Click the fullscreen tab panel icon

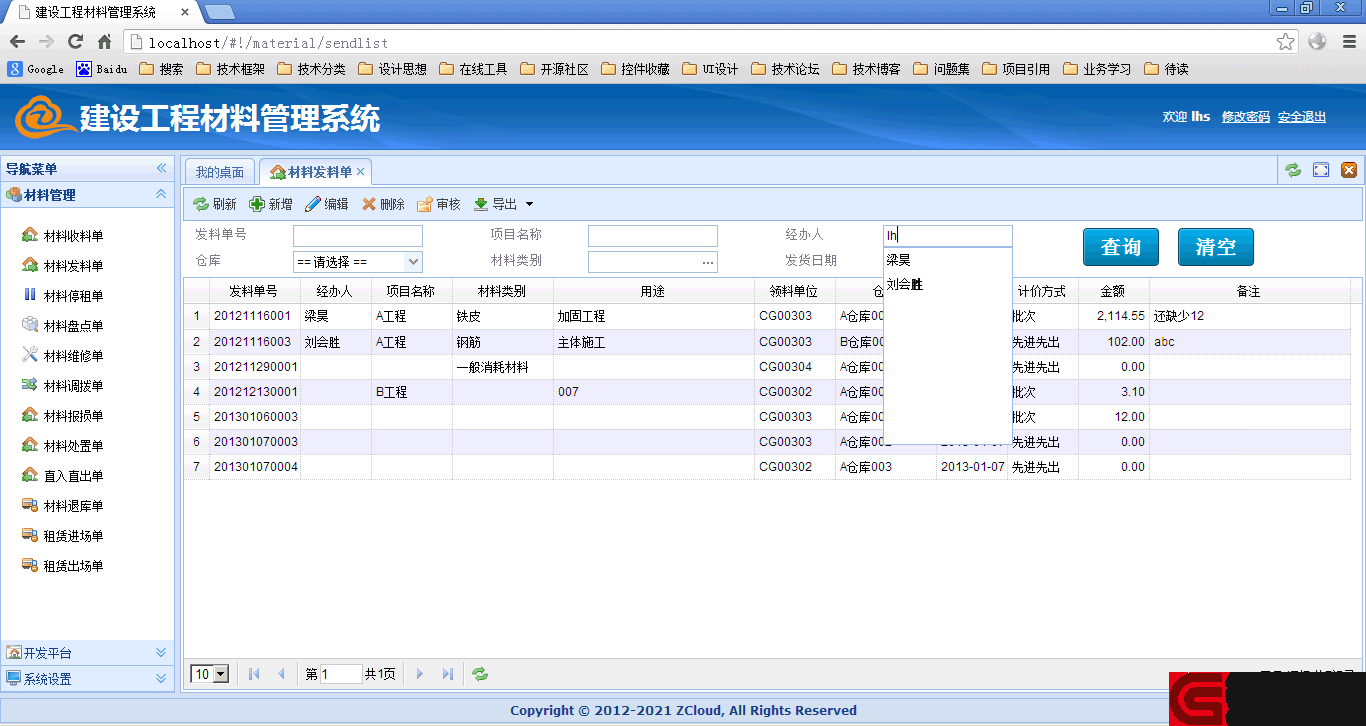[1321, 170]
